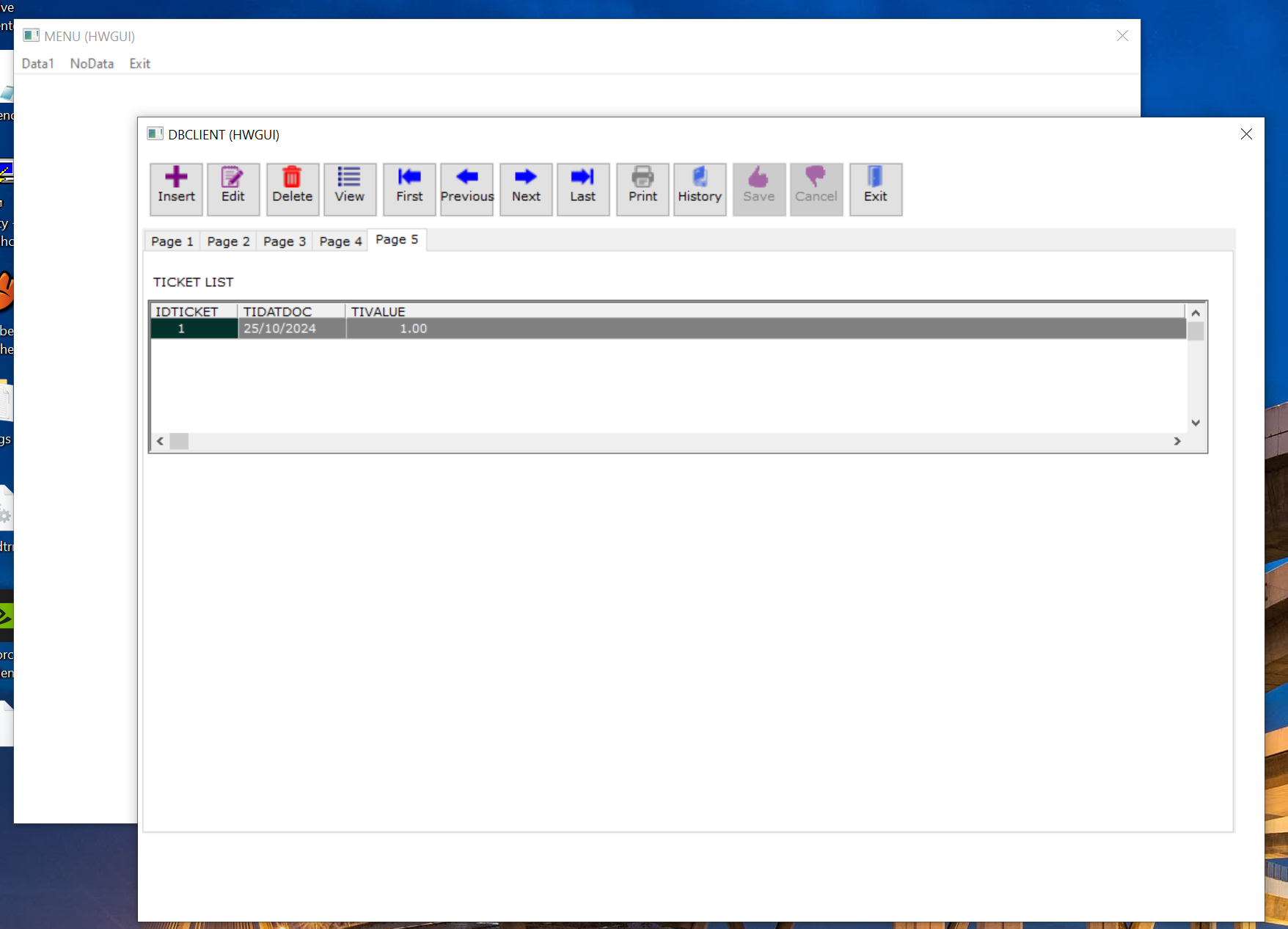The width and height of the screenshot is (1288, 929).
Task: Click the IDTICKET column header
Action: click(x=194, y=311)
